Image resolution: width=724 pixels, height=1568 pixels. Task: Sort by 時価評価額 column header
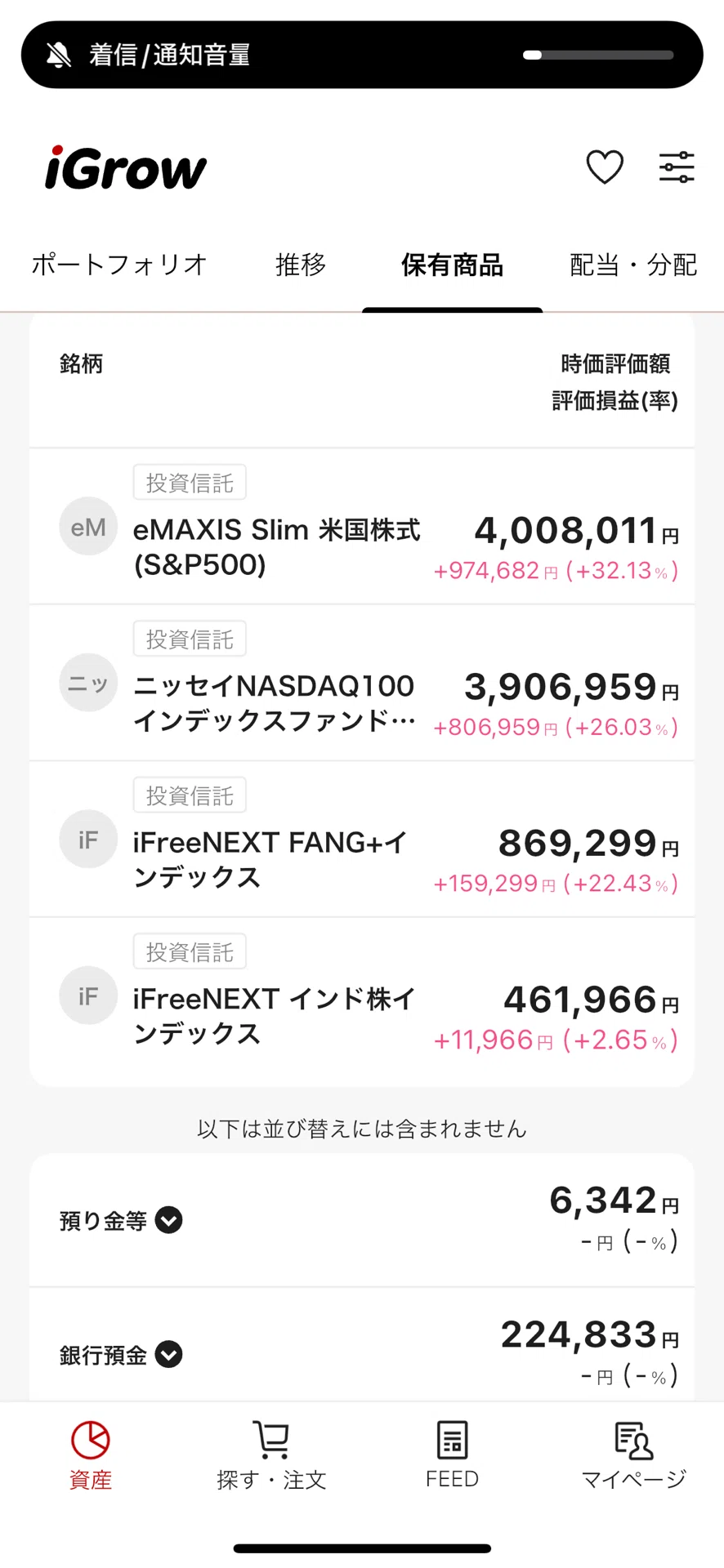pos(615,363)
